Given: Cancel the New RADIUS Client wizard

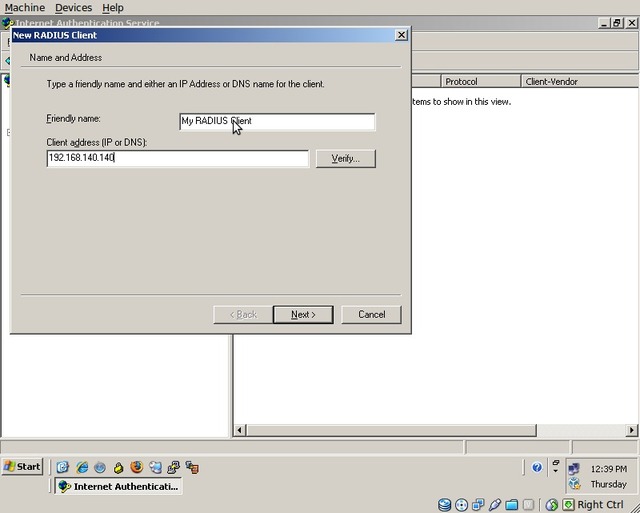Looking at the screenshot, I should (371, 314).
